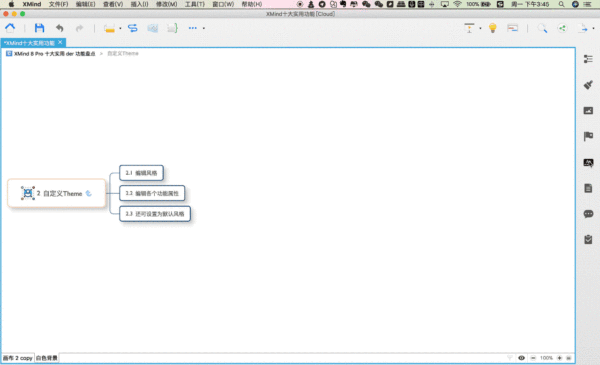
Task: Click the three-dots more tools icon
Action: 192,28
